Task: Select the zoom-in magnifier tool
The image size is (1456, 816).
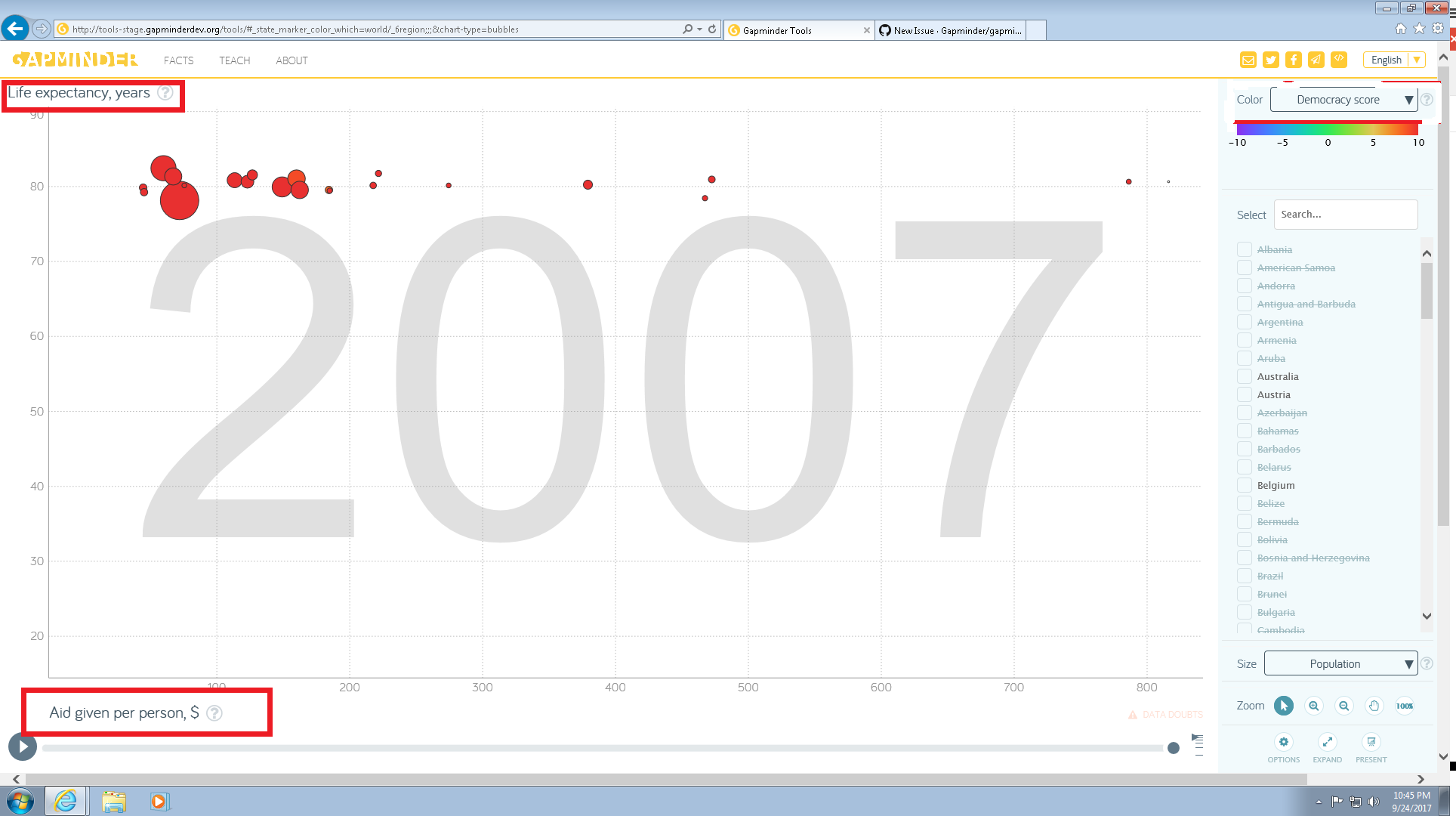Action: 1314,706
